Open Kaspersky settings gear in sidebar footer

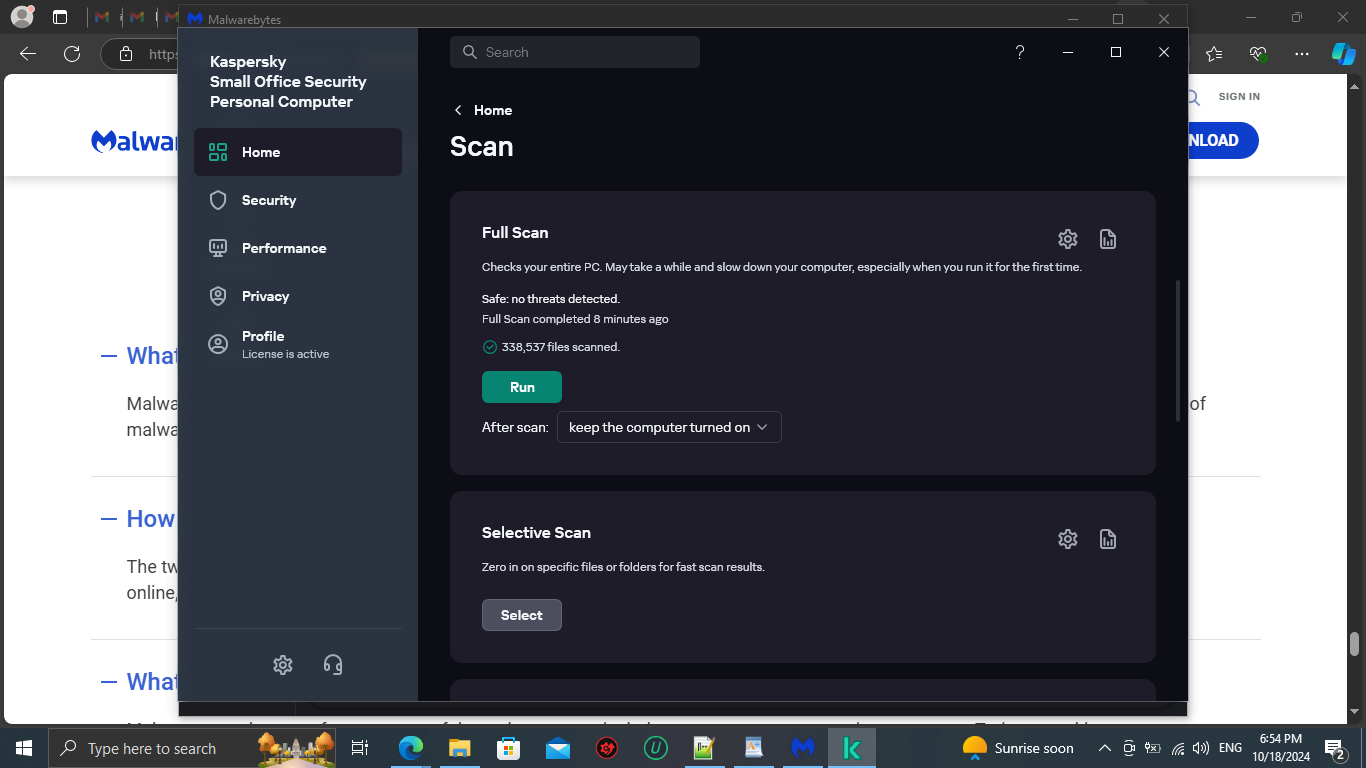[x=283, y=665]
